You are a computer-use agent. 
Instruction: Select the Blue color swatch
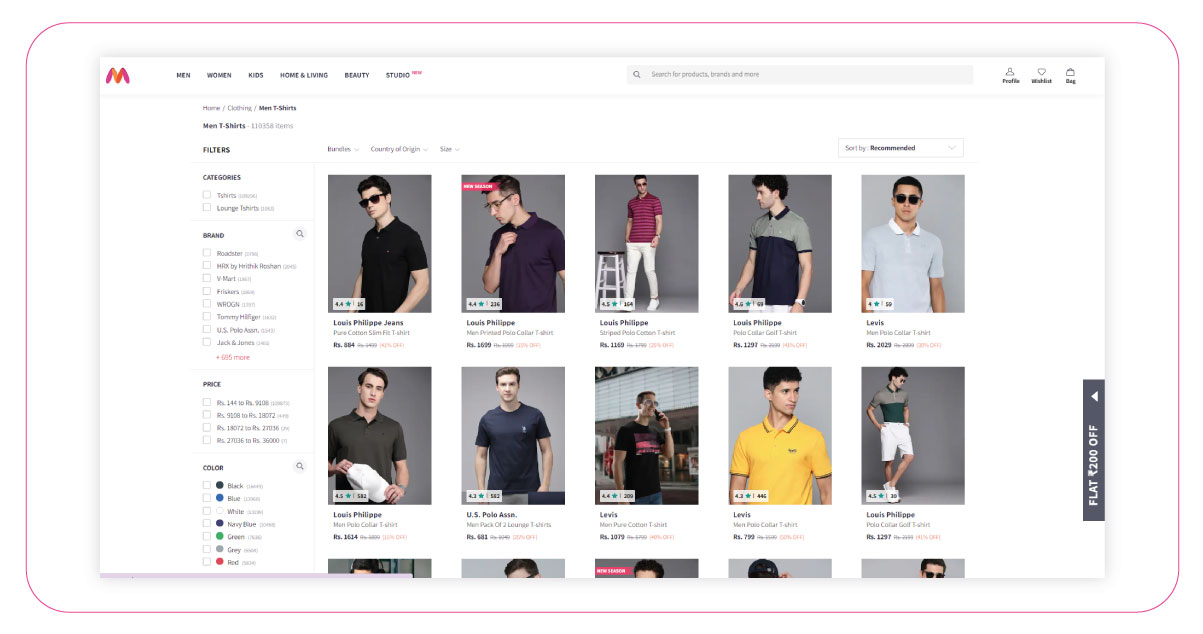[x=220, y=498]
